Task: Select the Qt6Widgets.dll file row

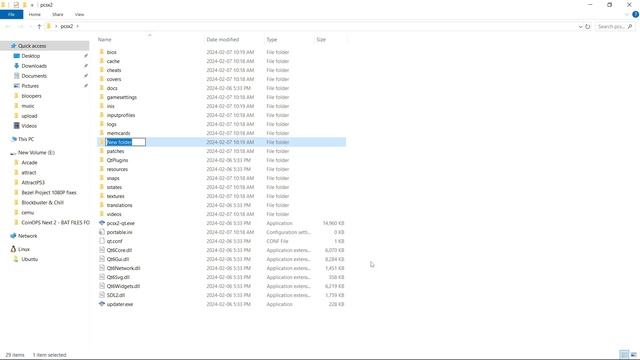Action: pyautogui.click(x=222, y=286)
